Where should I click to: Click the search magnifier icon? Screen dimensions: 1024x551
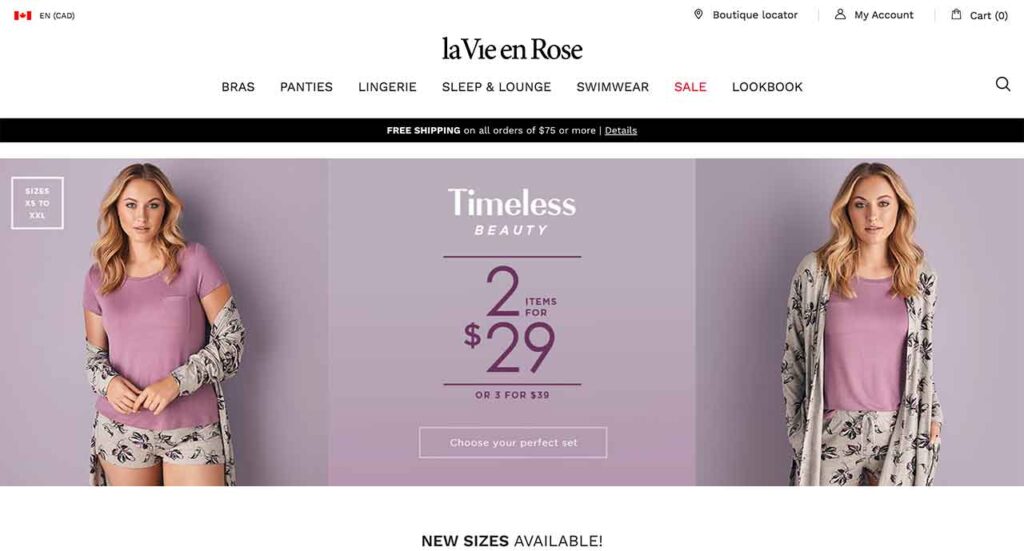coord(1002,84)
